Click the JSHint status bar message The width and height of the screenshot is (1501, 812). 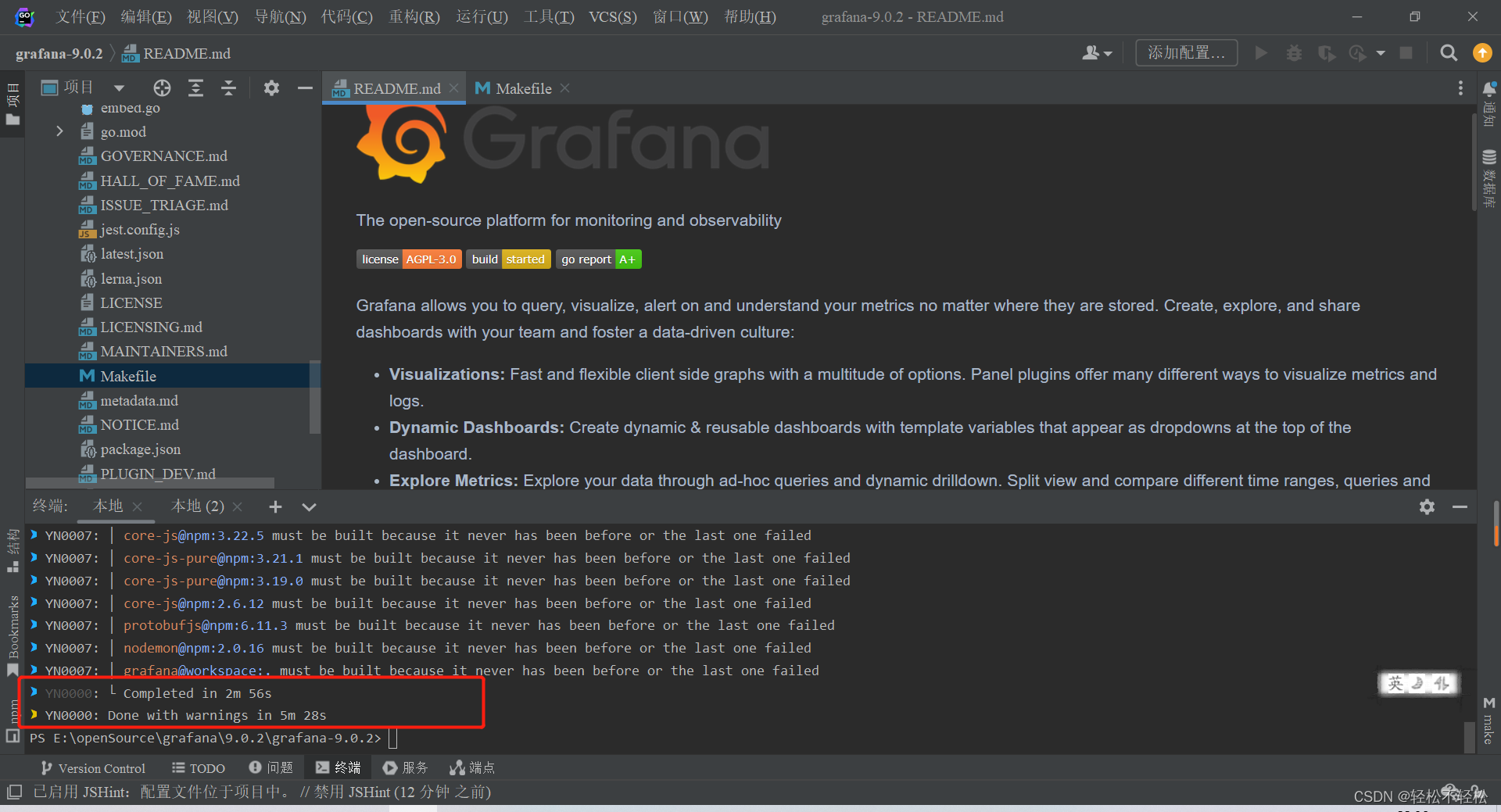[x=262, y=792]
